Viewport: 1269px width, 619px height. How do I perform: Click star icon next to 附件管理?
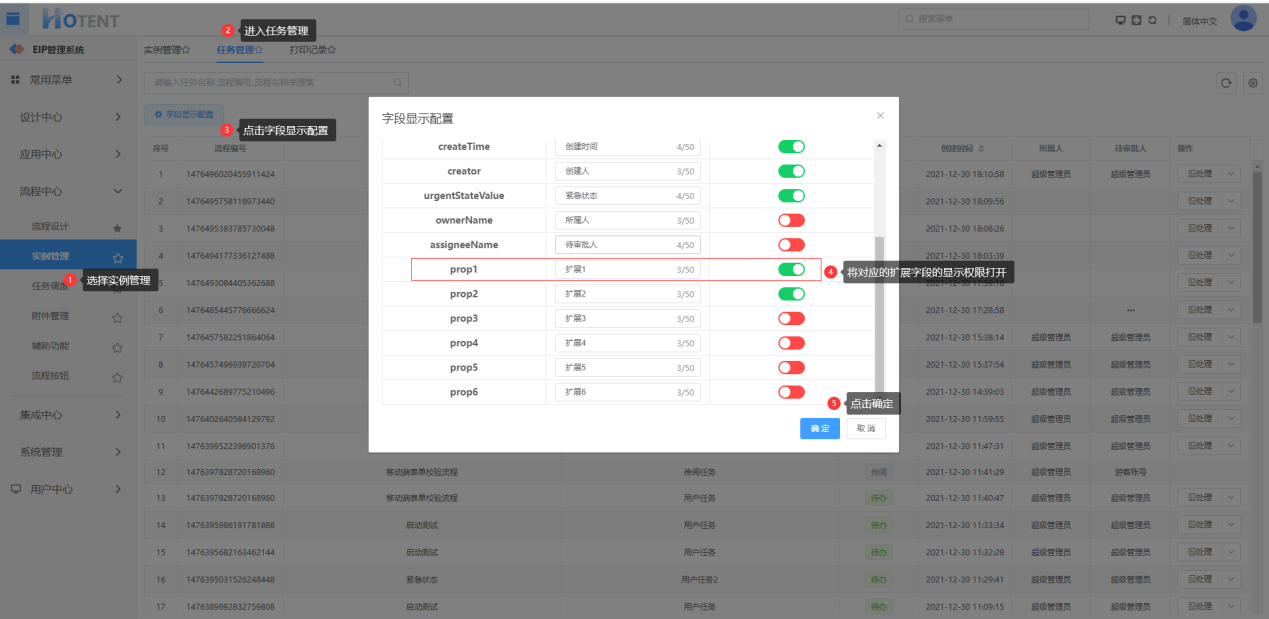(117, 317)
